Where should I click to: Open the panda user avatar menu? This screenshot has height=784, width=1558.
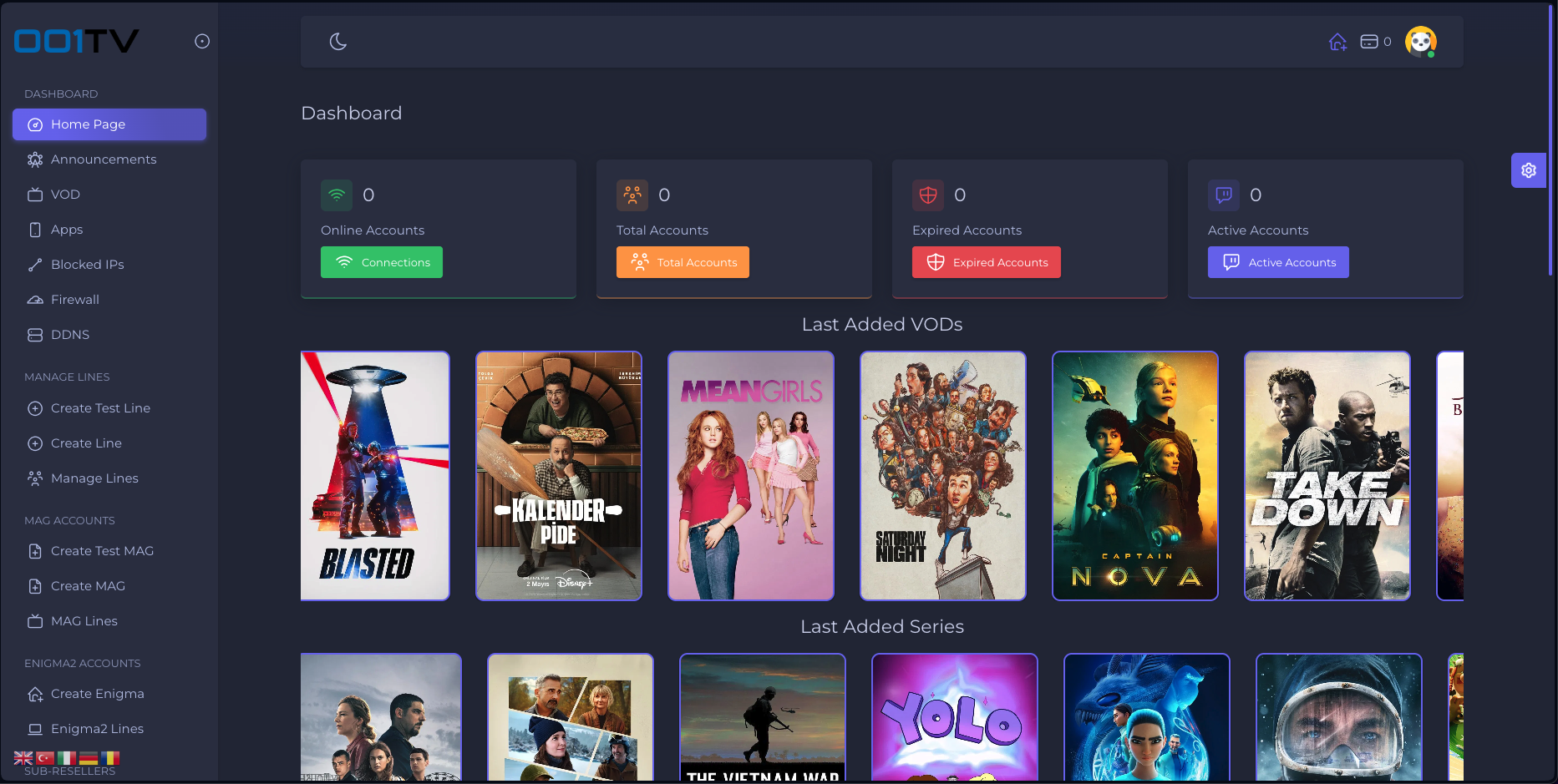1420,41
